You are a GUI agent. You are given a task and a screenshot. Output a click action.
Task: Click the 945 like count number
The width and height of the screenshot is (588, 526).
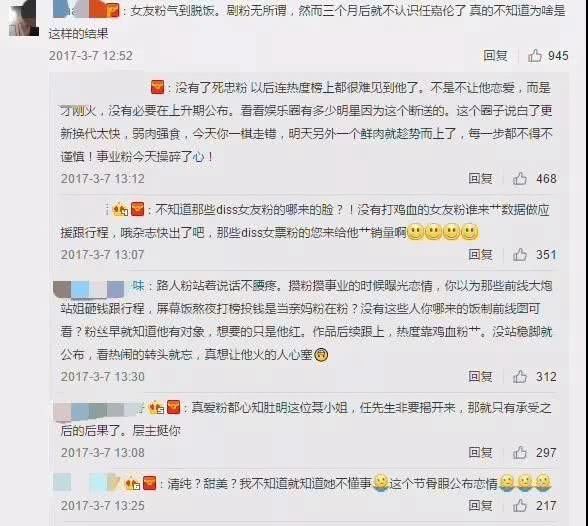[558, 55]
